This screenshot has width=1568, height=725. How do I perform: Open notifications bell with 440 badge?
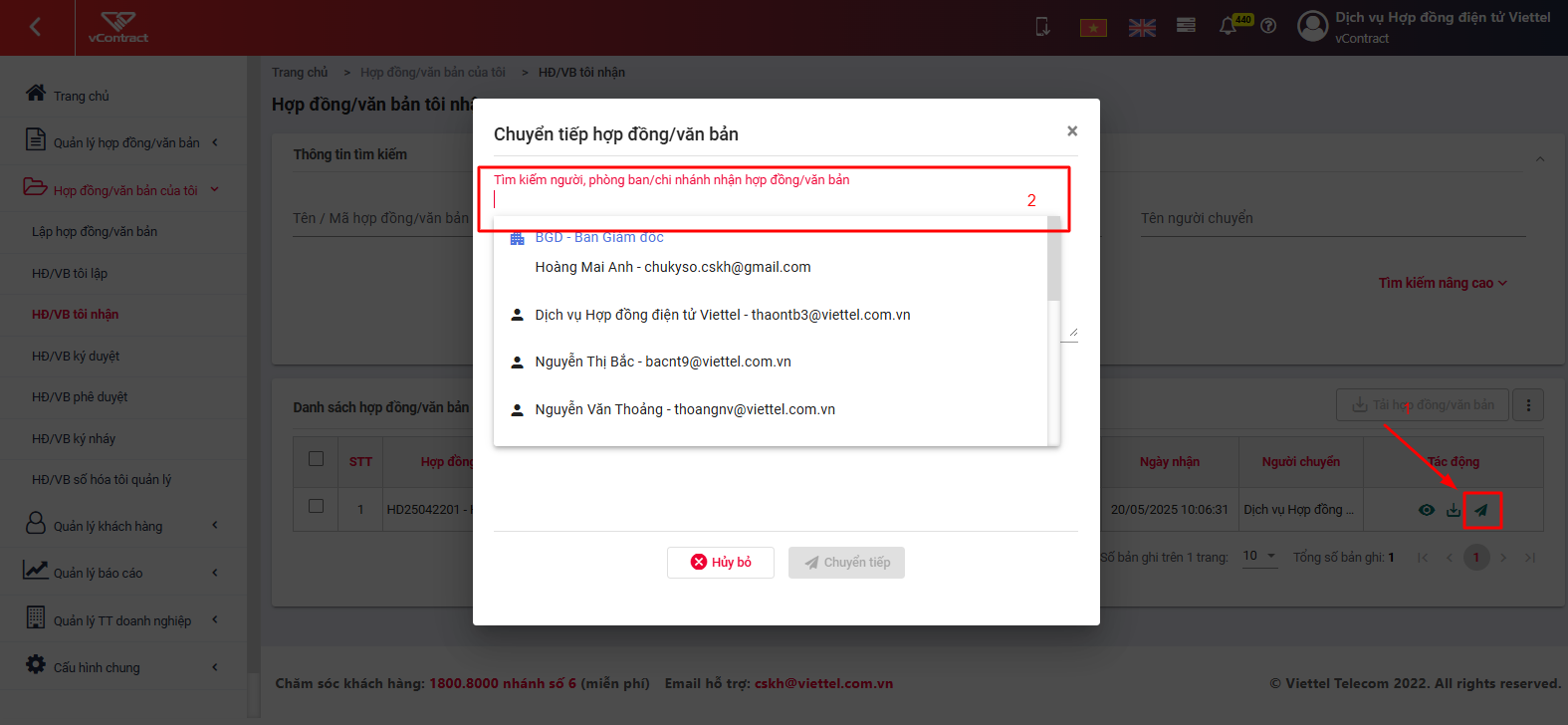tap(1229, 26)
